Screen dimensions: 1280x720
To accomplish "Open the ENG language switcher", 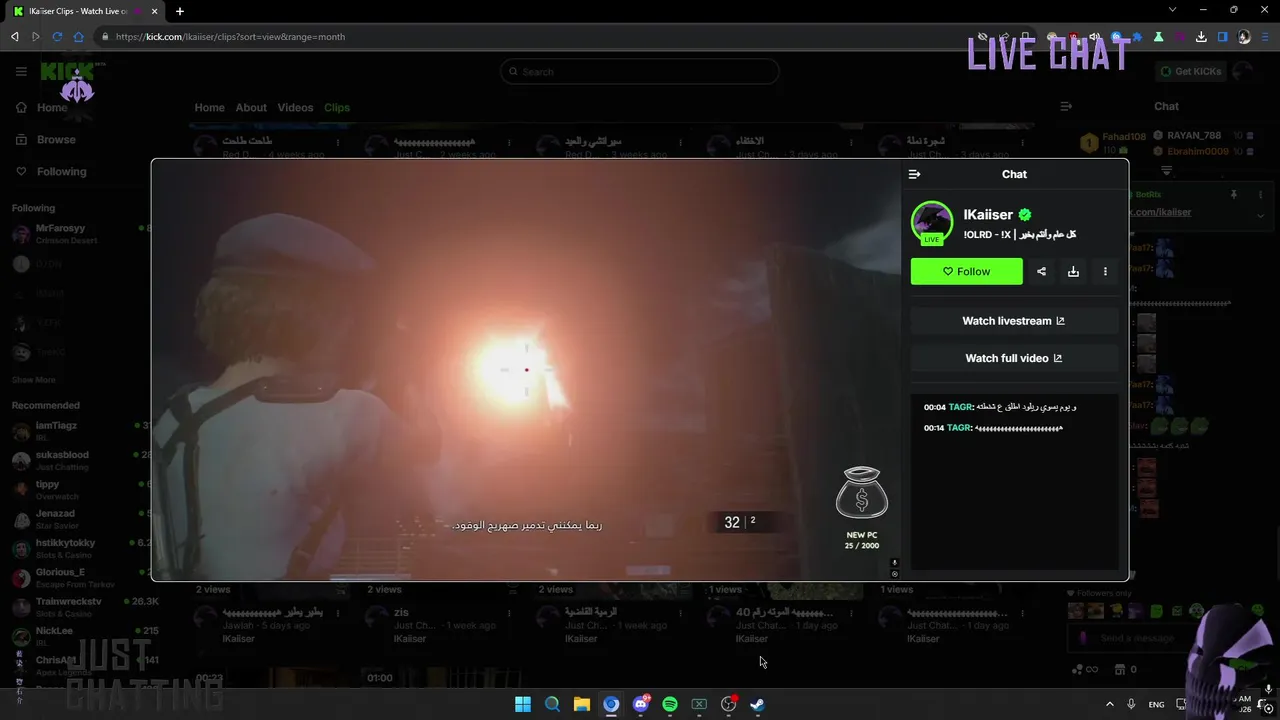I will tap(1156, 704).
